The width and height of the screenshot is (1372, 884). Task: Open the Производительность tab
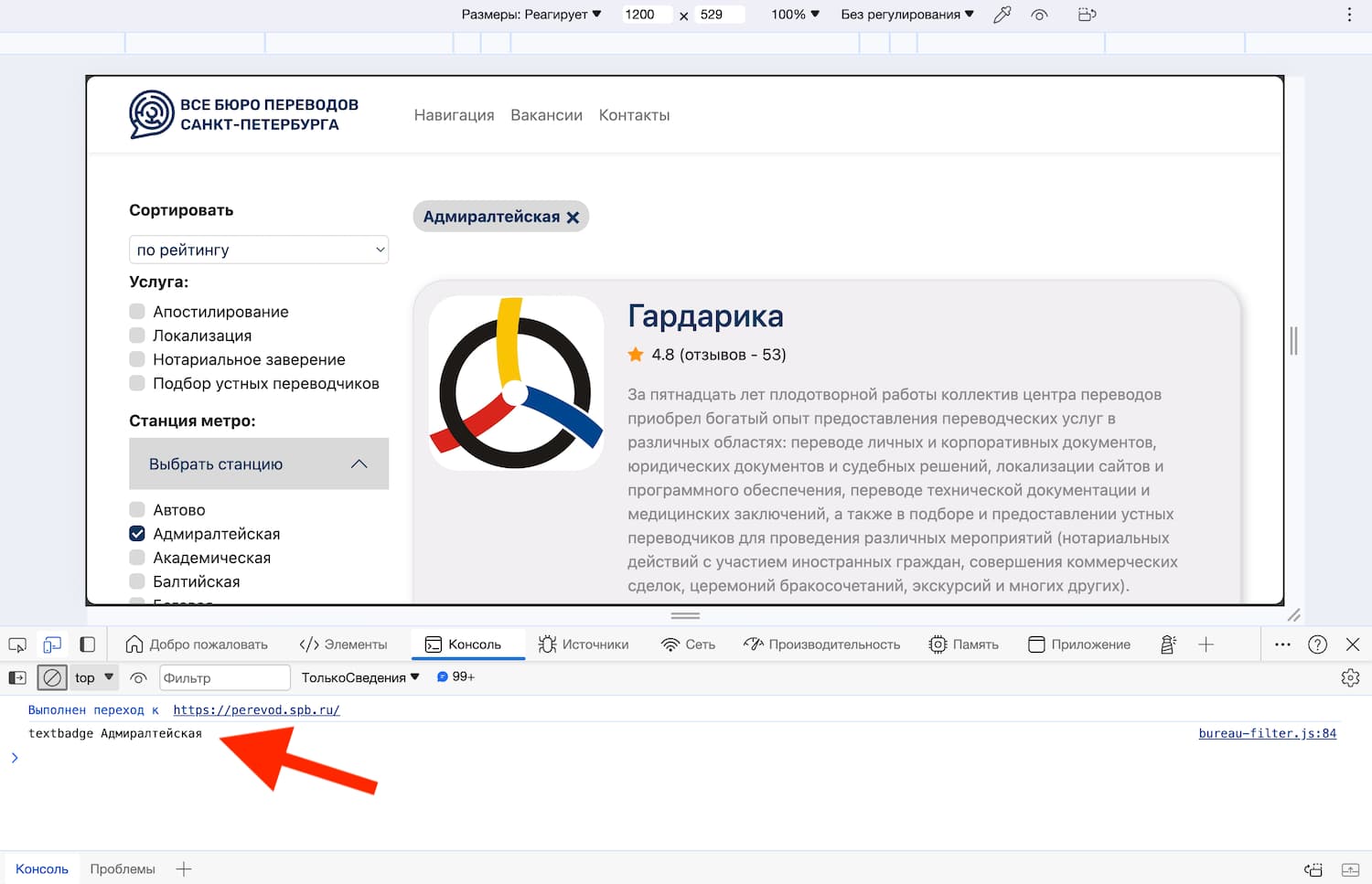(x=822, y=644)
